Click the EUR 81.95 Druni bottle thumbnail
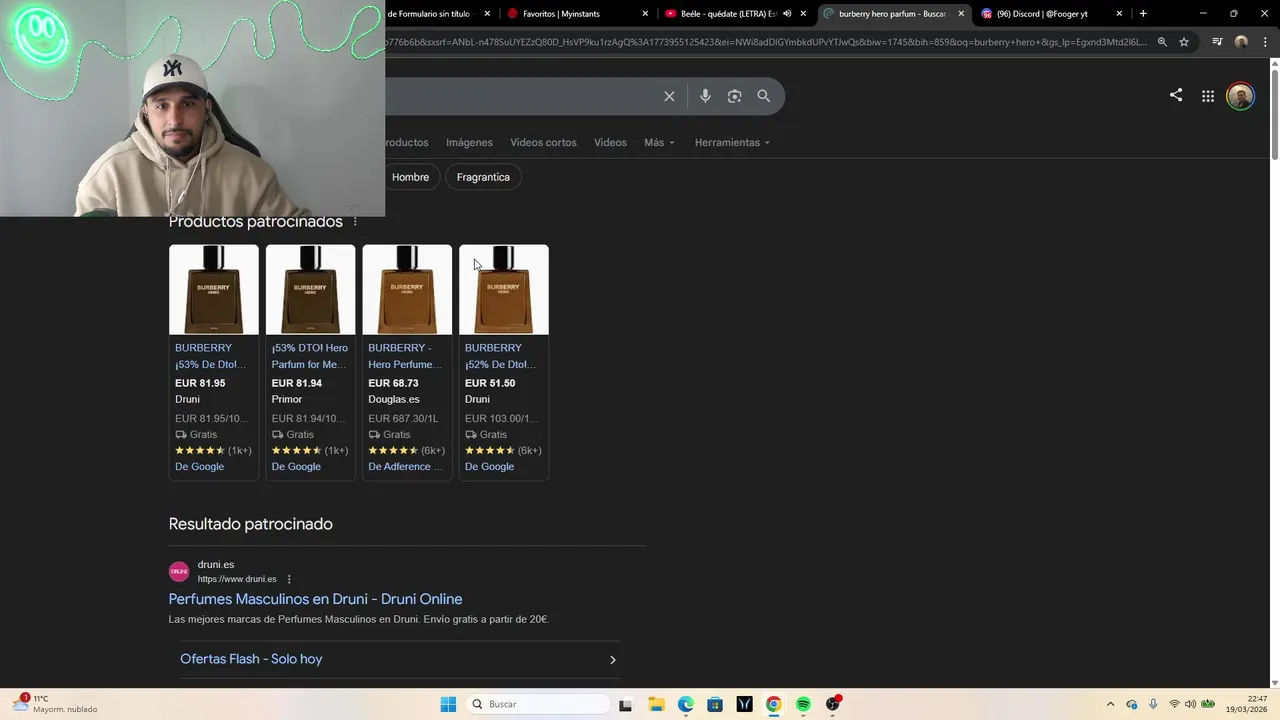The image size is (1280, 720). [x=214, y=290]
